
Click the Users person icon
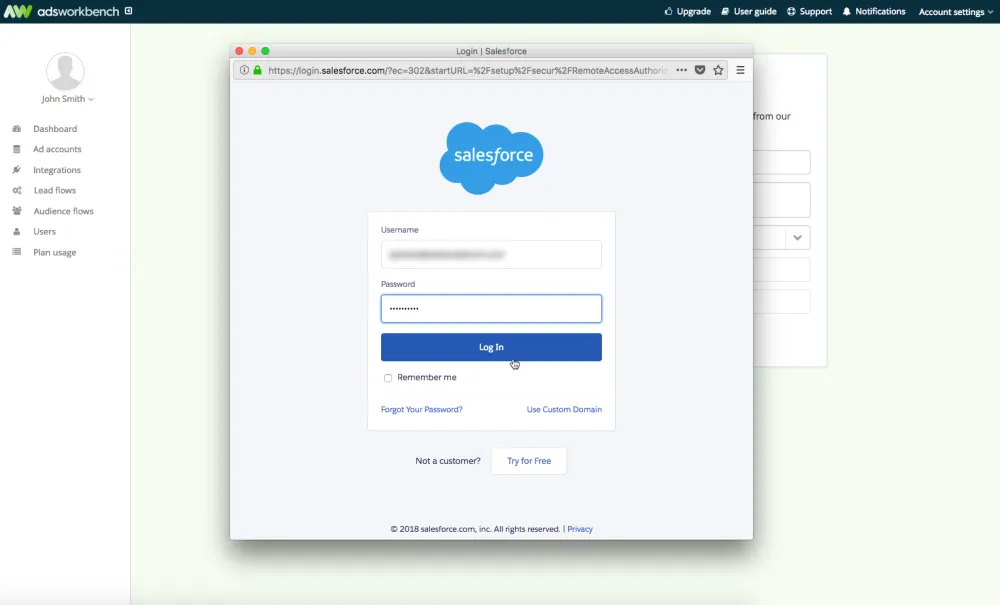coord(17,231)
